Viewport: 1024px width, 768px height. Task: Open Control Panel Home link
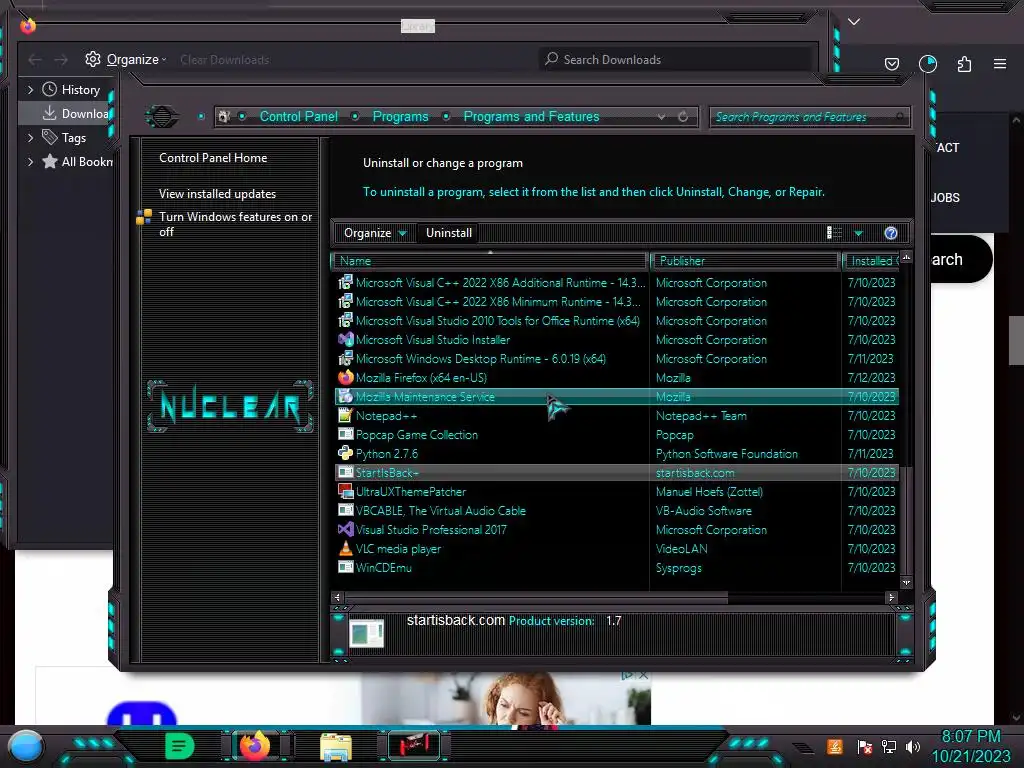pyautogui.click(x=213, y=158)
